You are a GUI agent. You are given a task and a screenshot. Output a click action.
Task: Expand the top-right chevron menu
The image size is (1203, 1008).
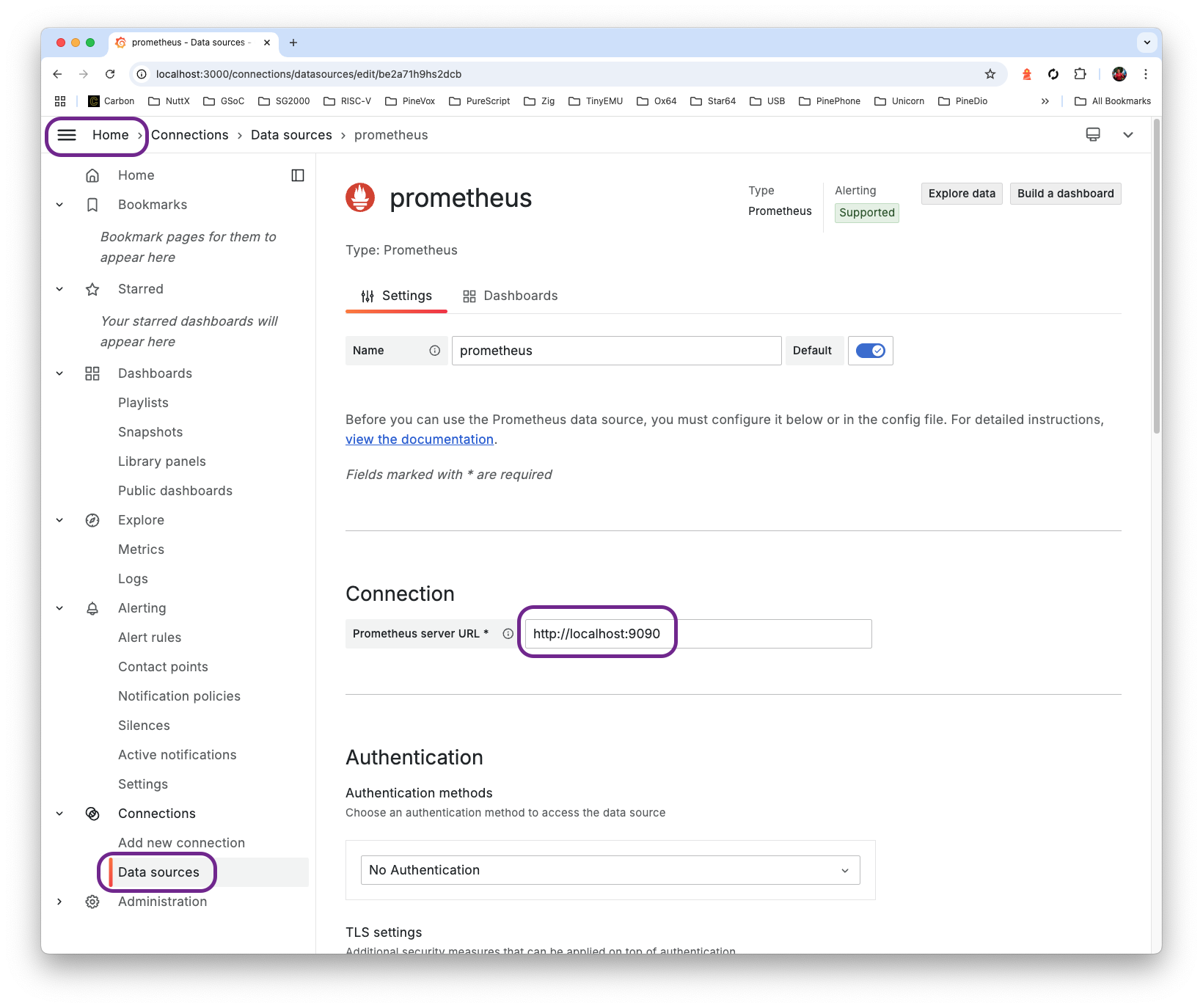pos(1128,135)
